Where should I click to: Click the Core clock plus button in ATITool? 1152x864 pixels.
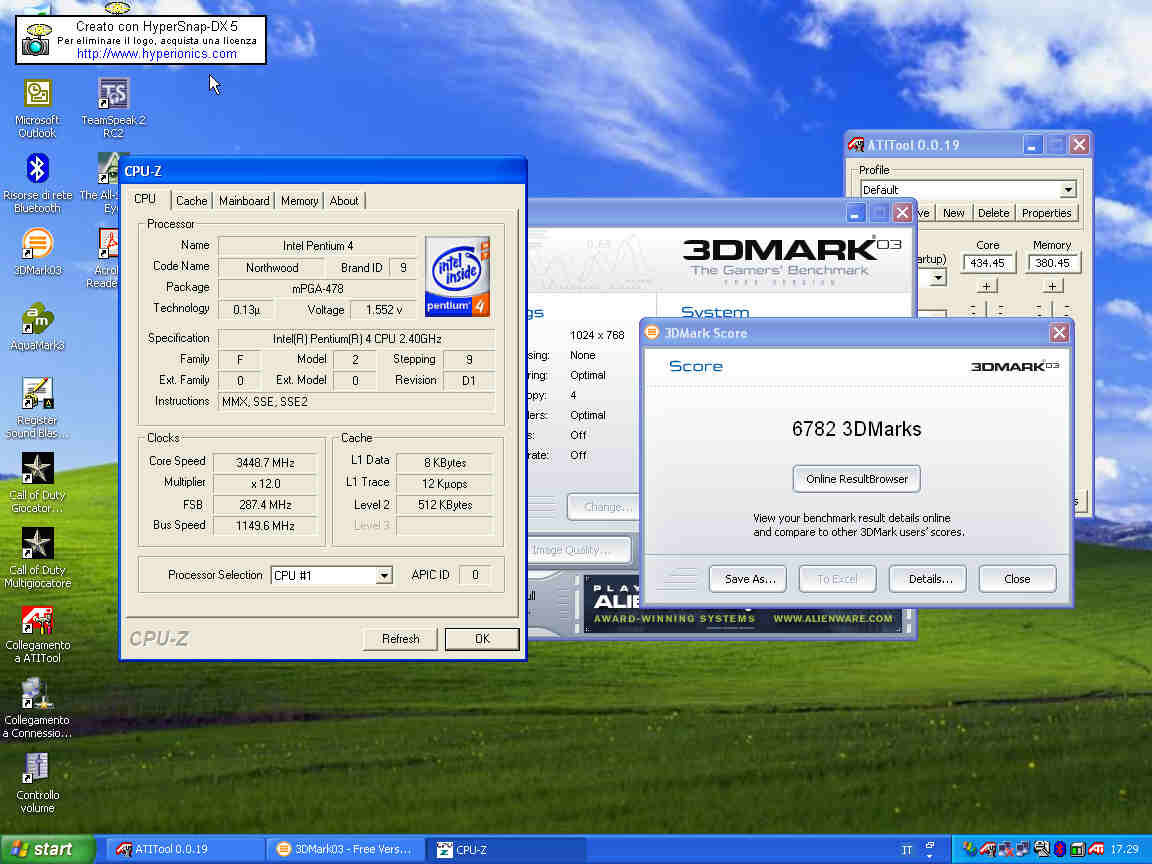click(x=987, y=286)
